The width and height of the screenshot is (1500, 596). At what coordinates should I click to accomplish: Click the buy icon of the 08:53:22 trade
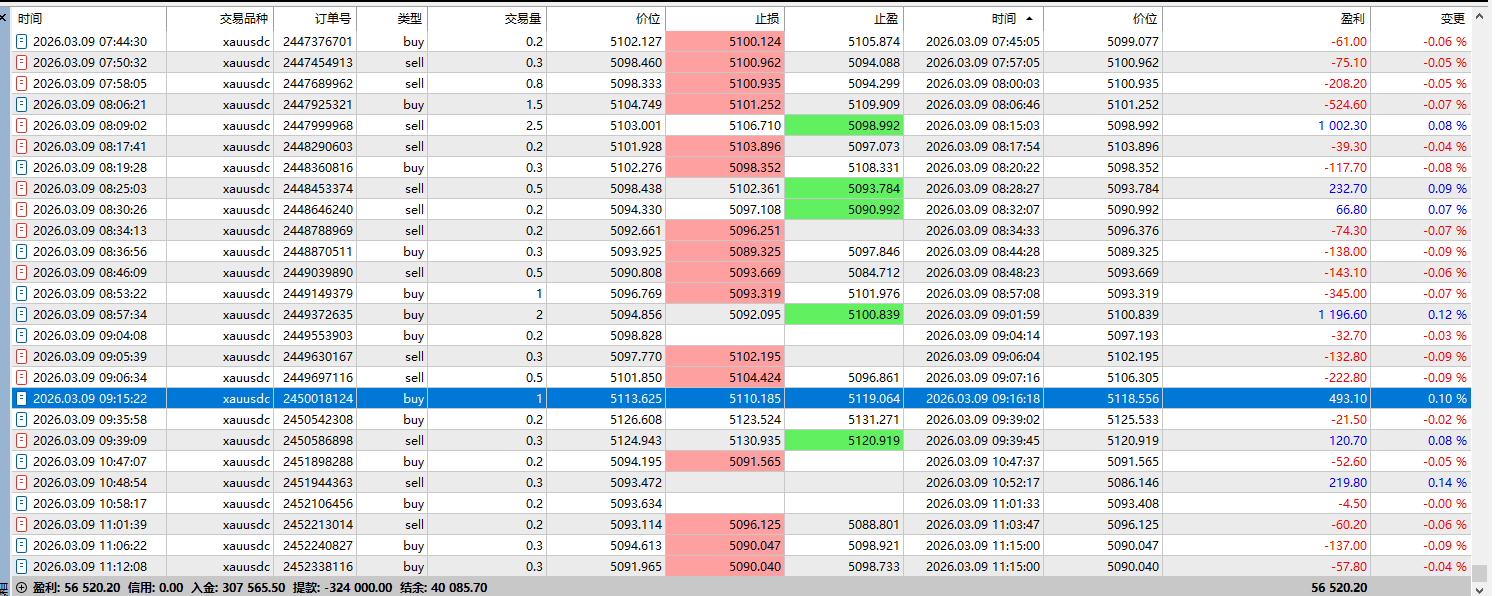(22, 293)
